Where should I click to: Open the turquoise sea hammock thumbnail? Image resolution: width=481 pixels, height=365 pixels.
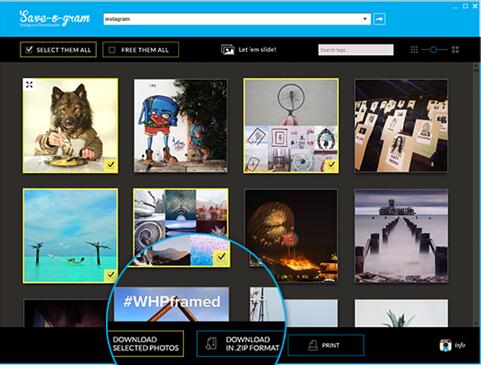[70, 236]
